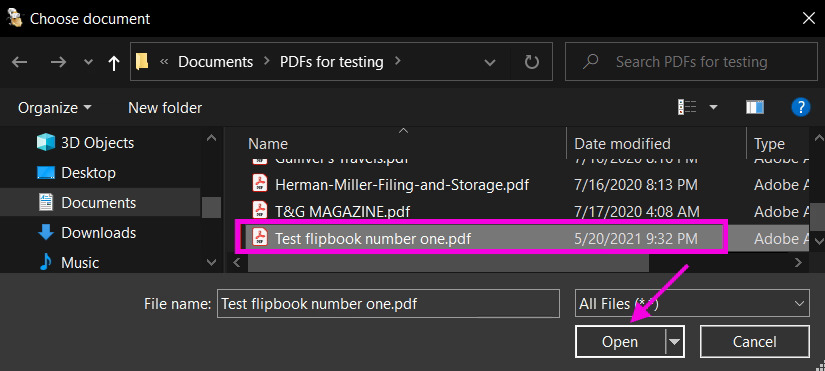
Task: Expand the Open button split arrow
Action: (675, 342)
